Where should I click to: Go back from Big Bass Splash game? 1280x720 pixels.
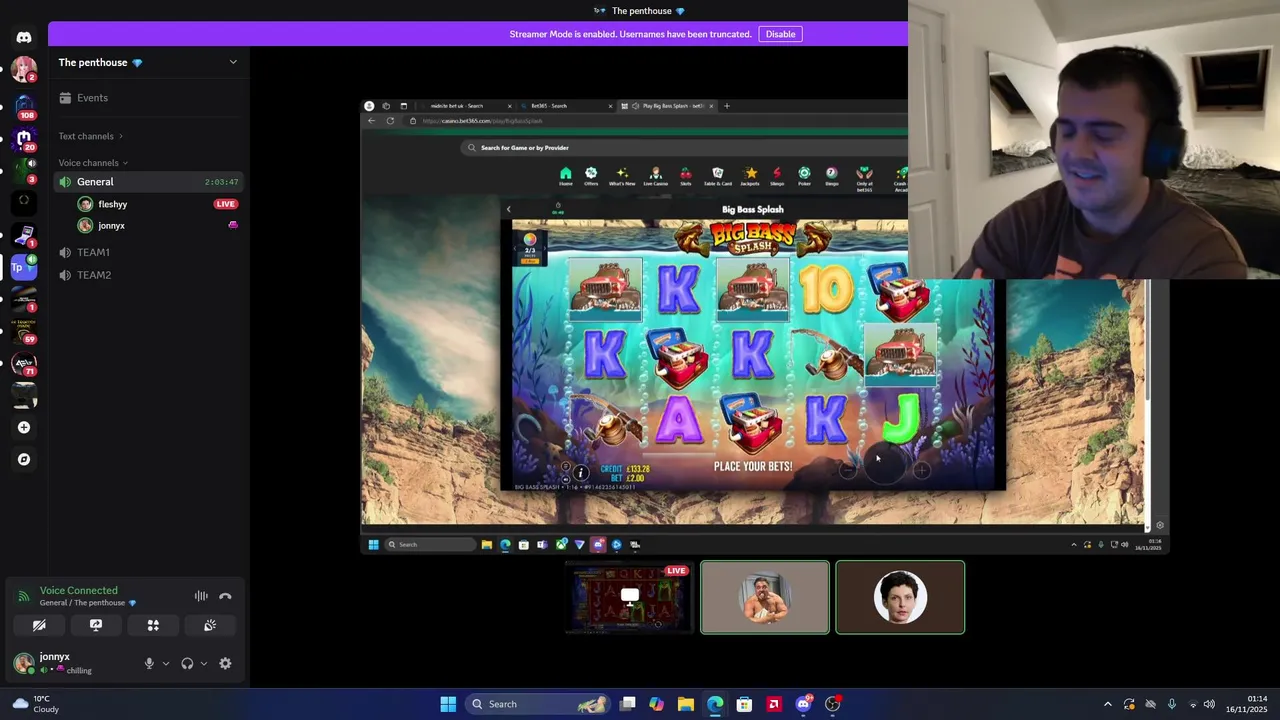[x=508, y=209]
